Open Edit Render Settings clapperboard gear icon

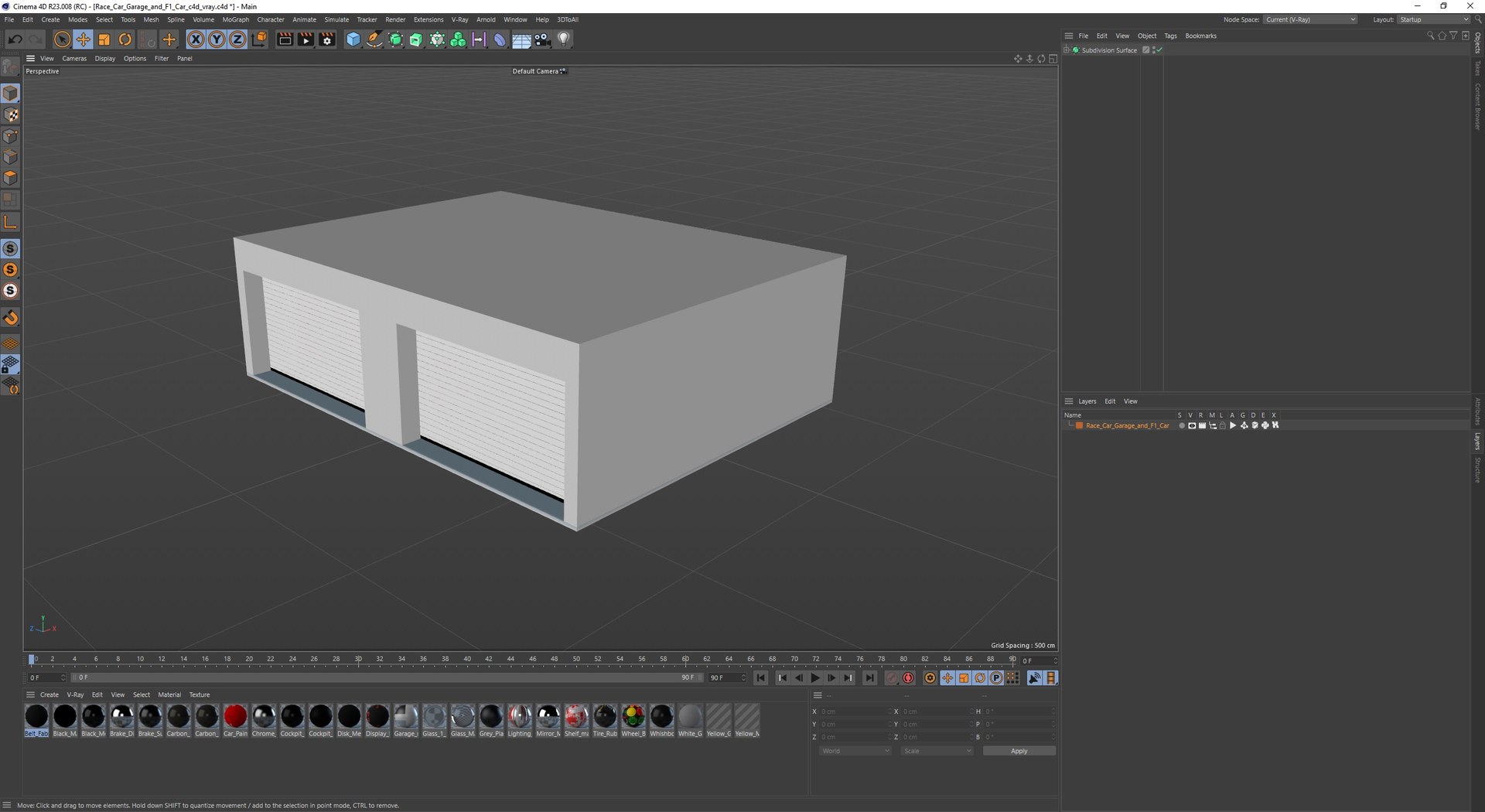[x=327, y=39]
